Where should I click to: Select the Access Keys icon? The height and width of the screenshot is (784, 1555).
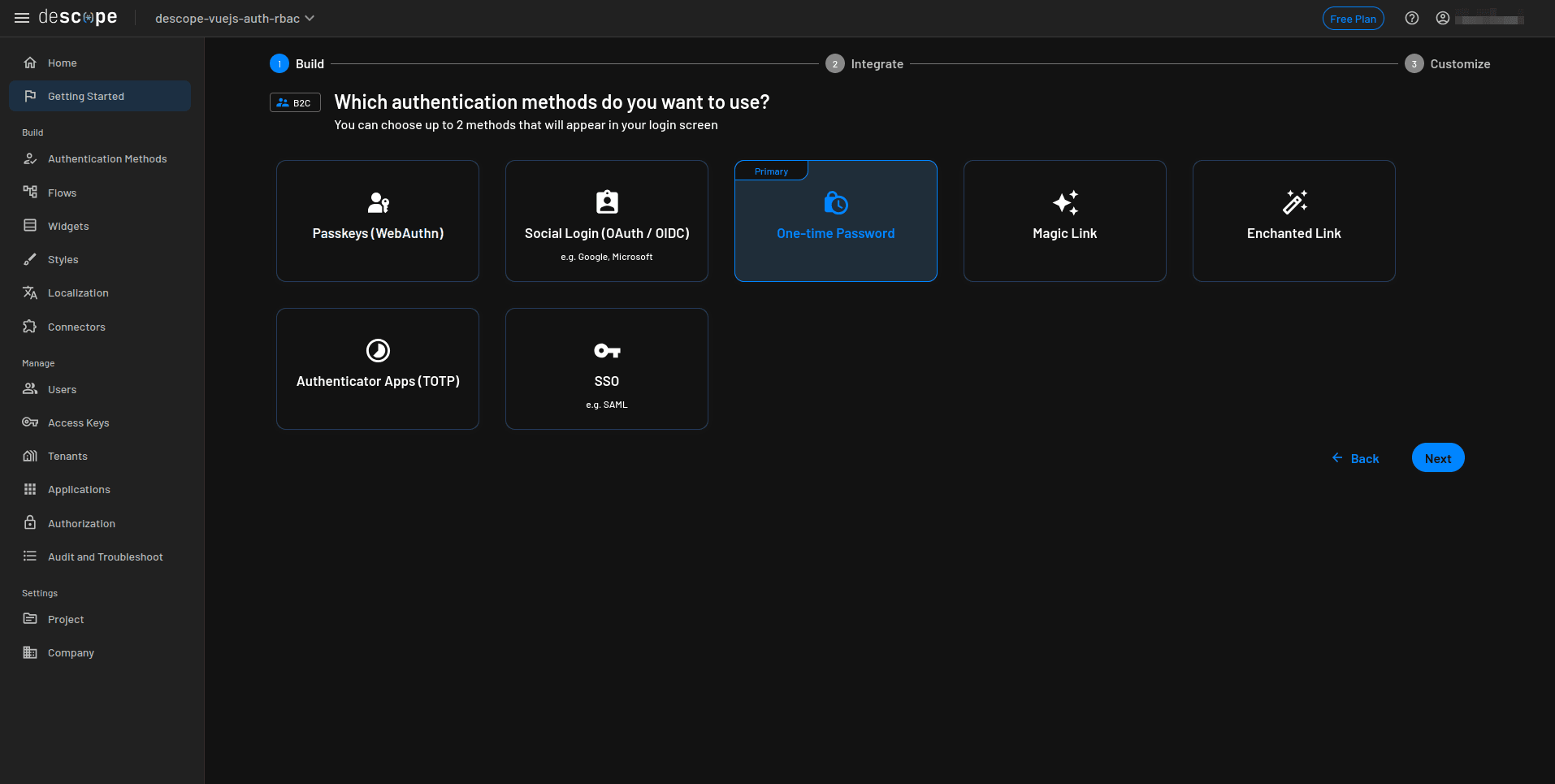pos(29,422)
